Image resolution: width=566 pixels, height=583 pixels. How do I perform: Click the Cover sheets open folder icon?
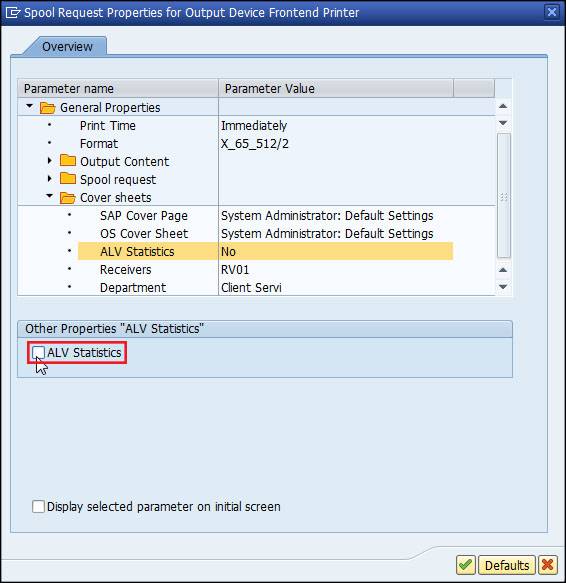(68, 197)
